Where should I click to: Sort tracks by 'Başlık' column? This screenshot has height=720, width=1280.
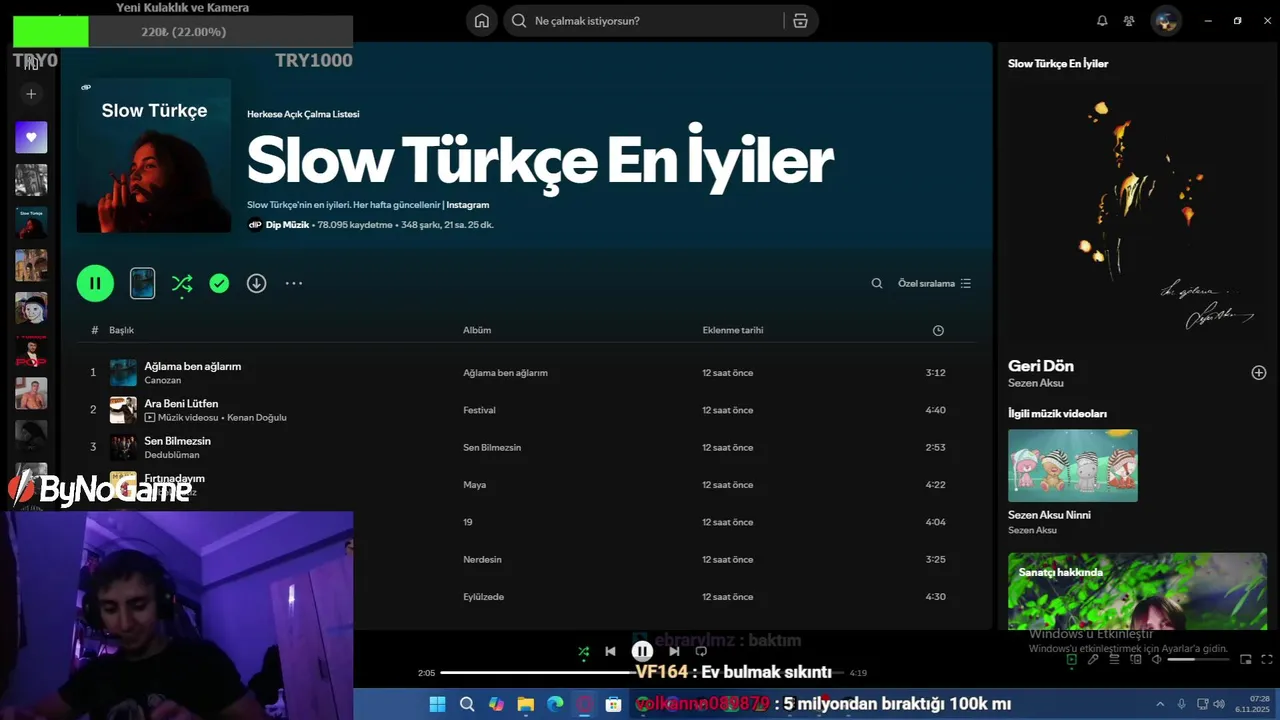[121, 330]
